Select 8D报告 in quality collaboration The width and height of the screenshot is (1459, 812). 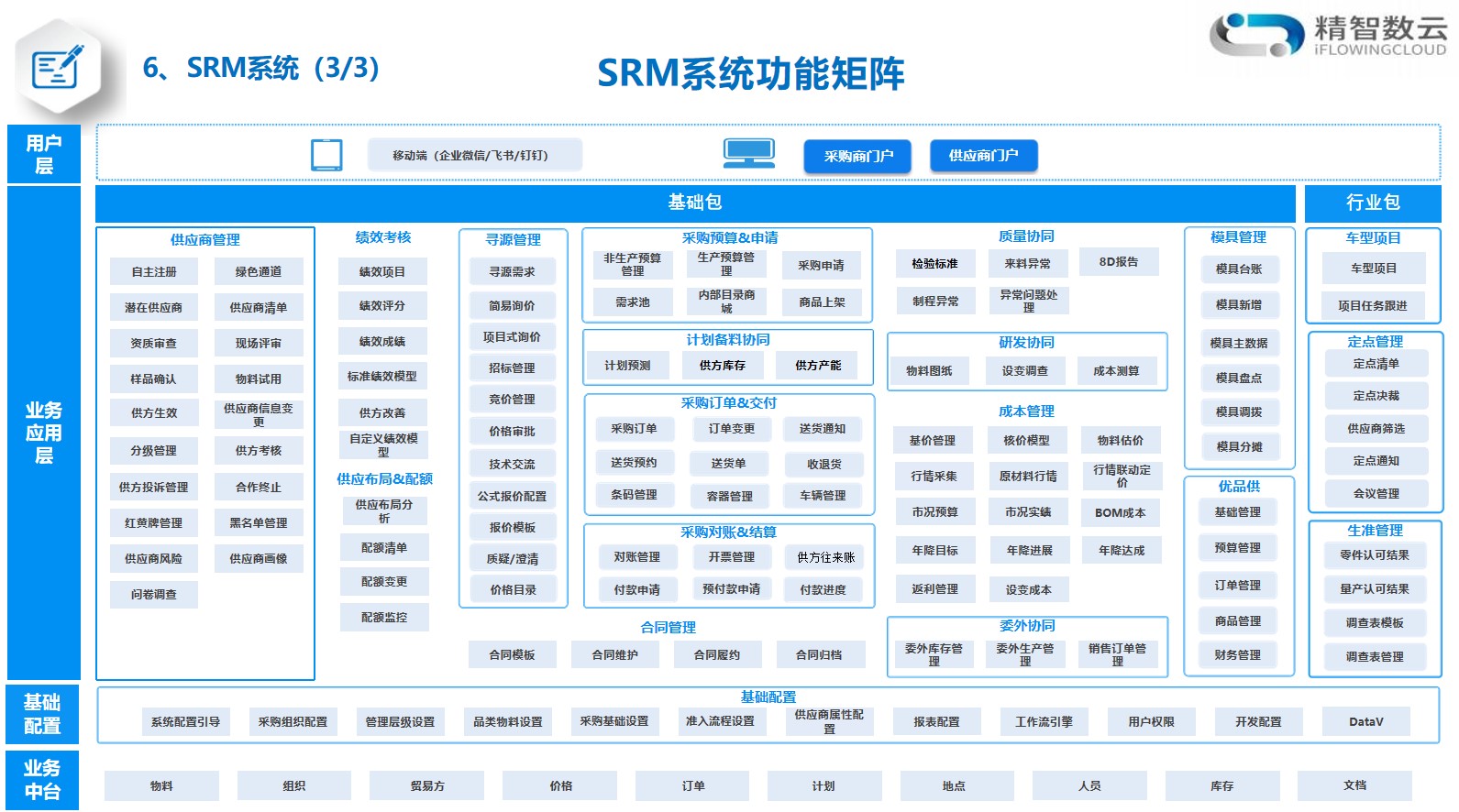pyautogui.click(x=1118, y=262)
